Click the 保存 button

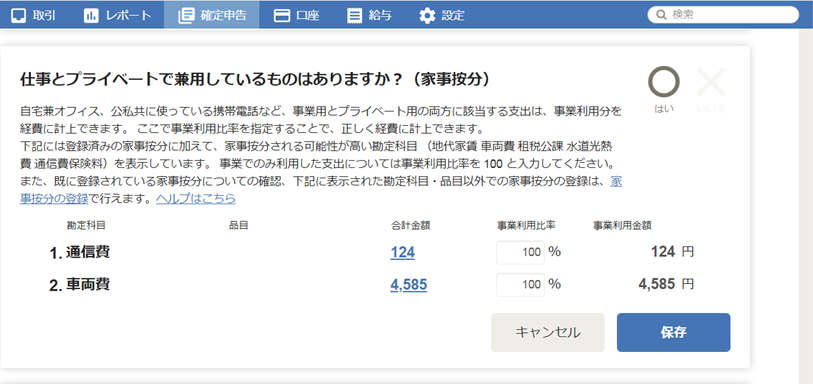674,332
